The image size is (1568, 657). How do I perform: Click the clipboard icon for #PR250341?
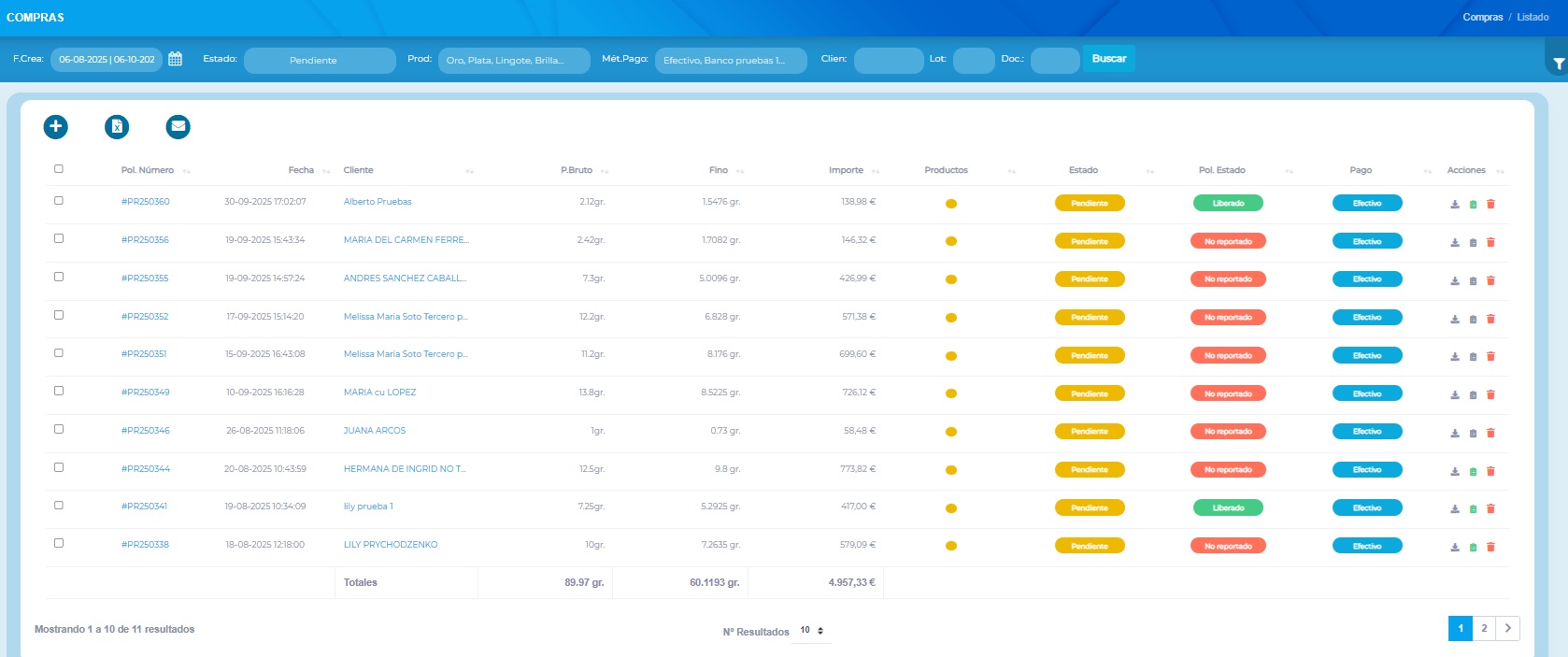[1473, 509]
